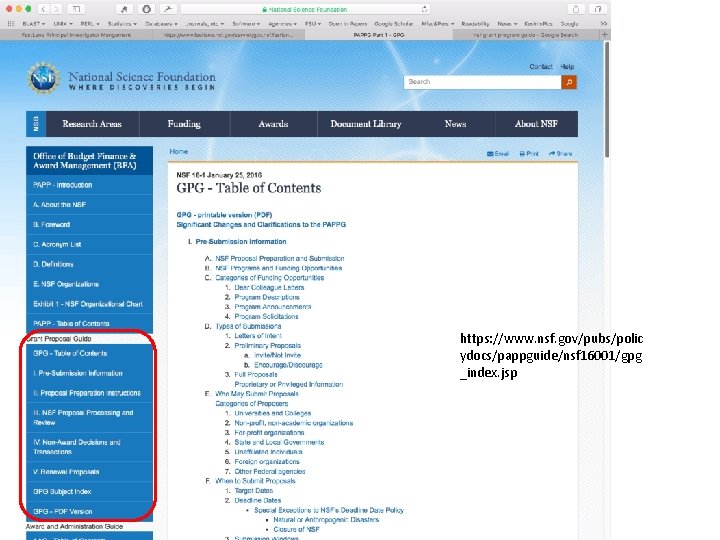
Task: Toggle the Safari sidebar button
Action: click(x=76, y=9)
